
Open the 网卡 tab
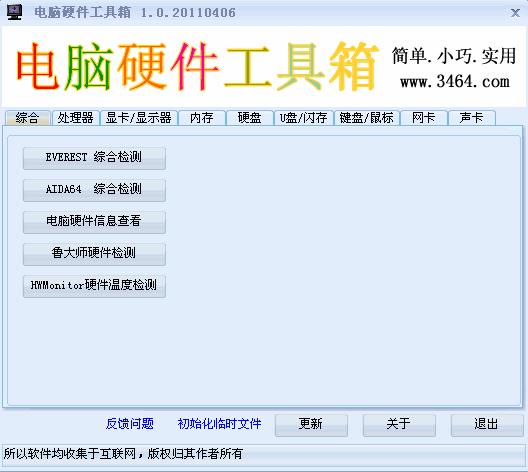click(424, 118)
